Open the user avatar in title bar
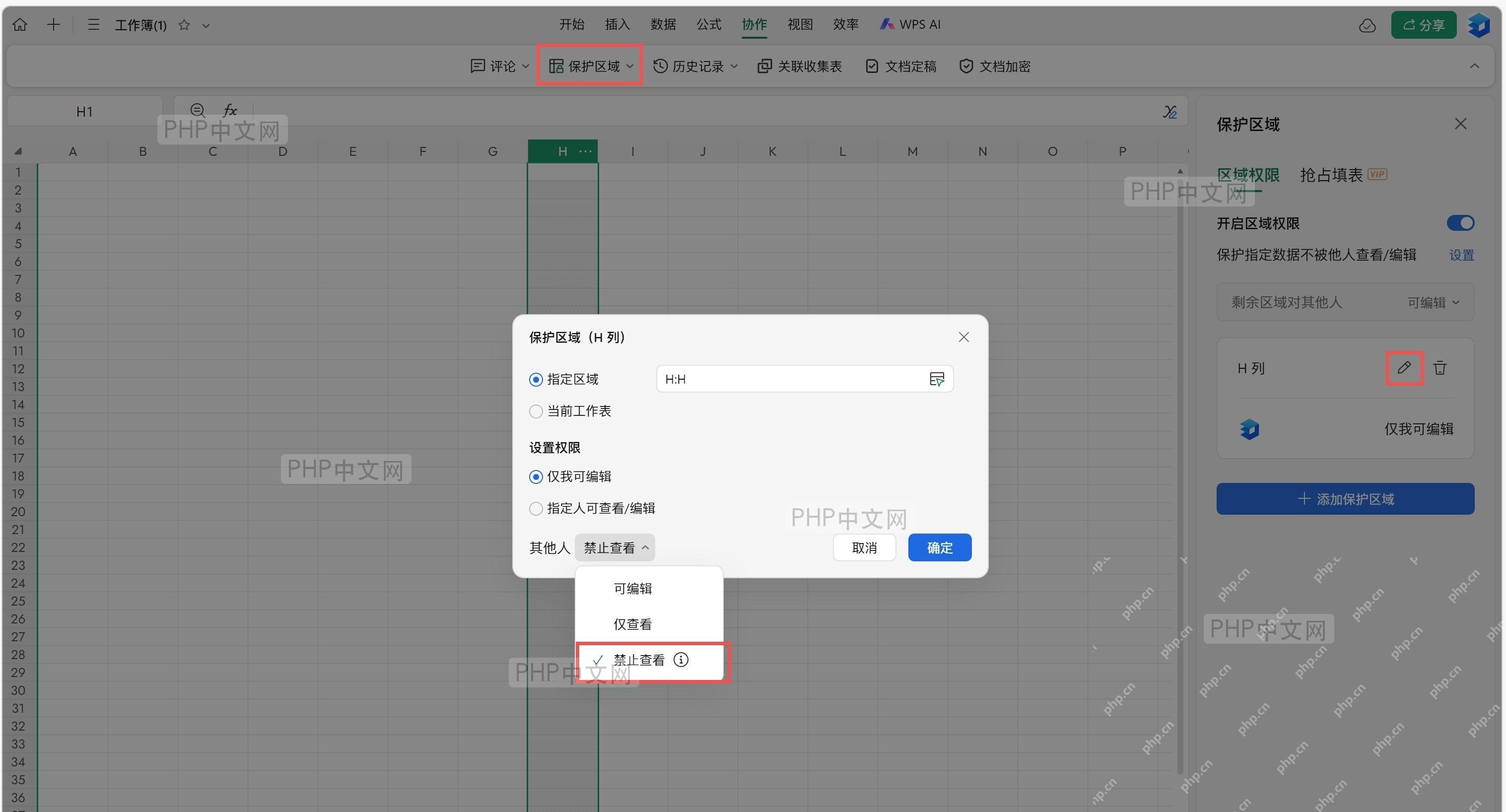The width and height of the screenshot is (1506, 812). (1479, 24)
